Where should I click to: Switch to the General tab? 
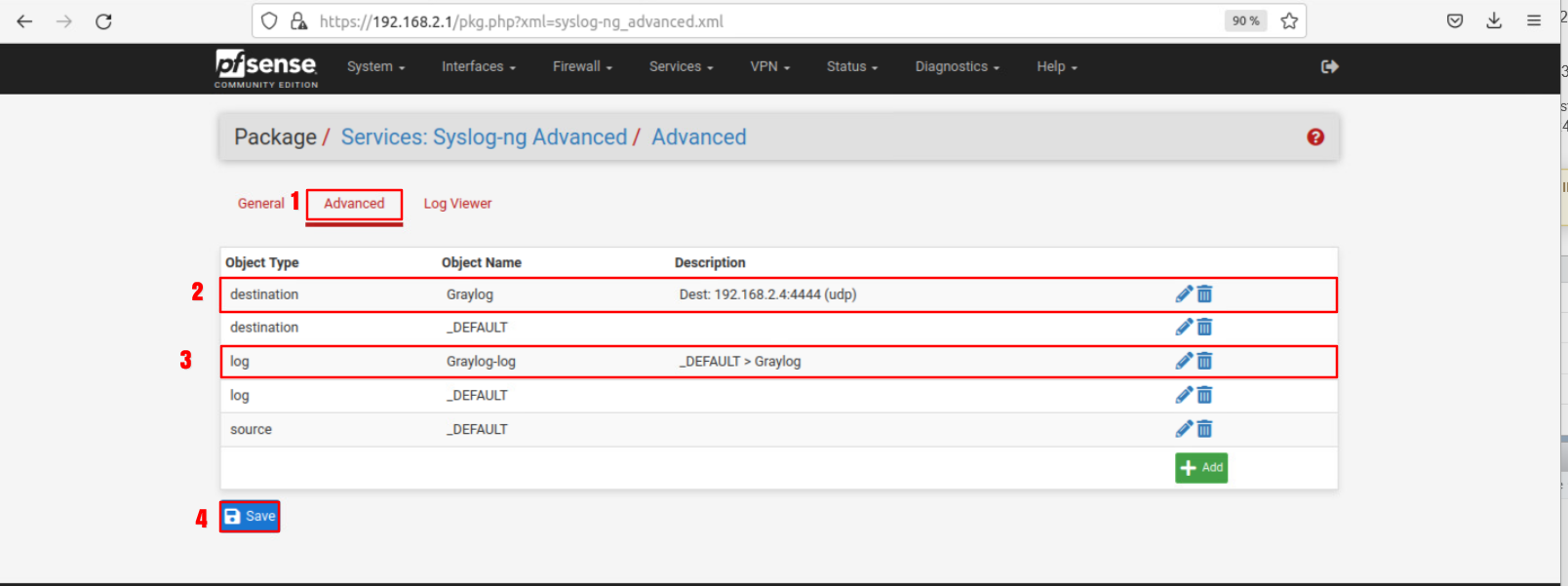260,204
